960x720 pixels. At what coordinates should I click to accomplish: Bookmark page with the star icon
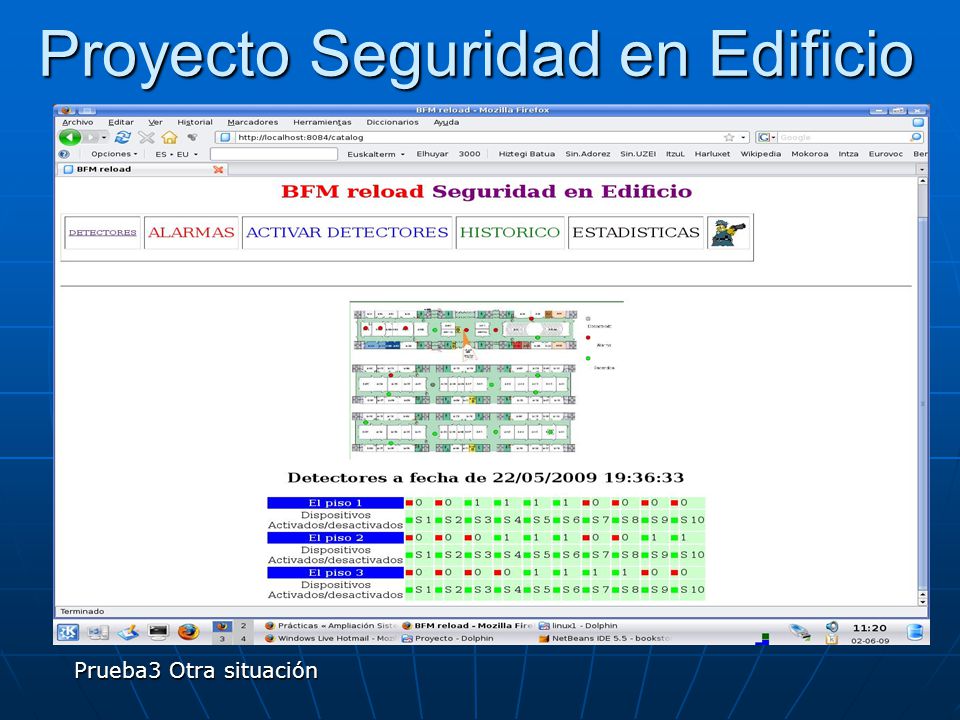[729, 138]
